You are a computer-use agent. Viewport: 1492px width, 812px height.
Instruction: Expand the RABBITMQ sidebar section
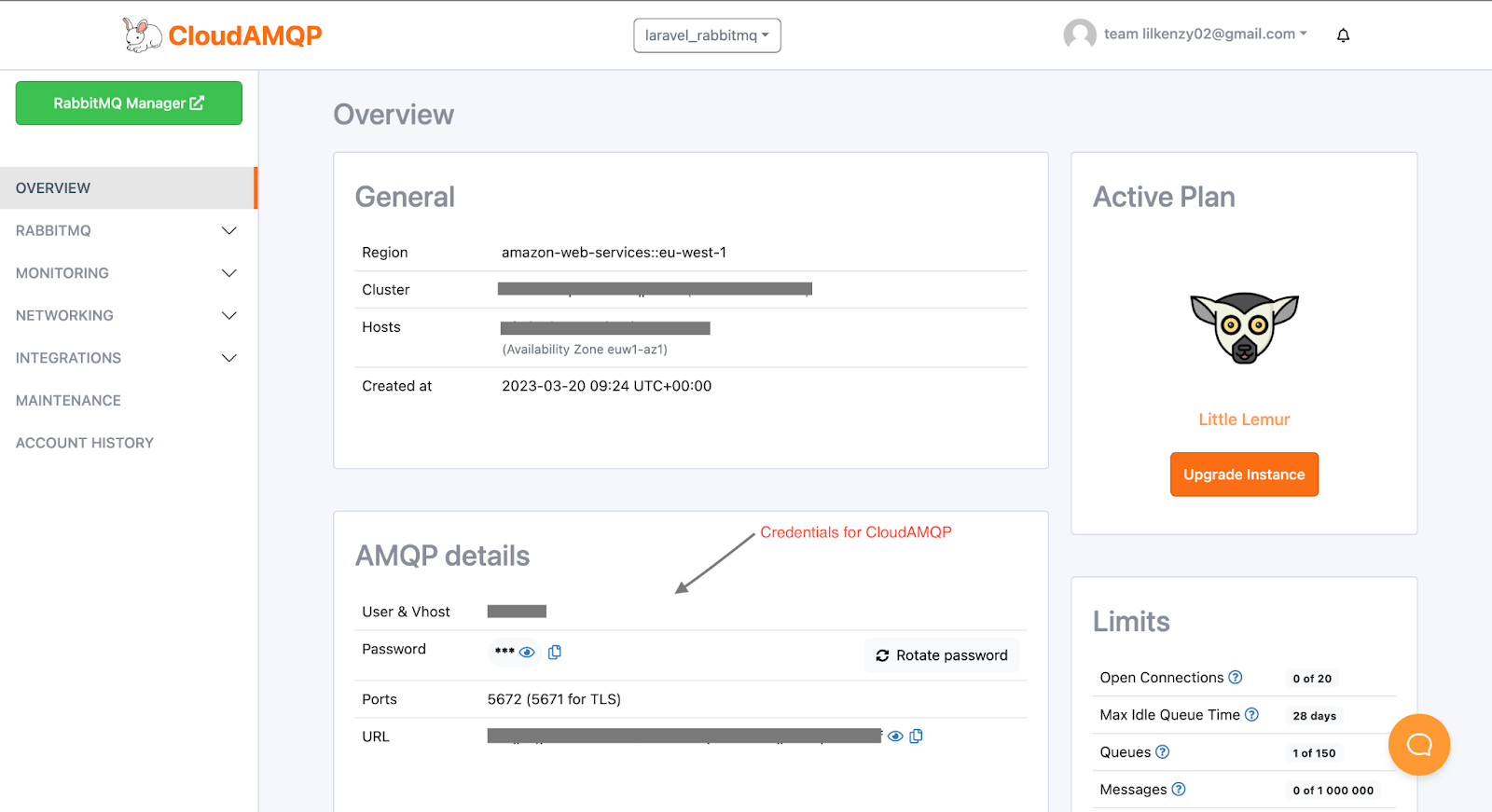(129, 230)
